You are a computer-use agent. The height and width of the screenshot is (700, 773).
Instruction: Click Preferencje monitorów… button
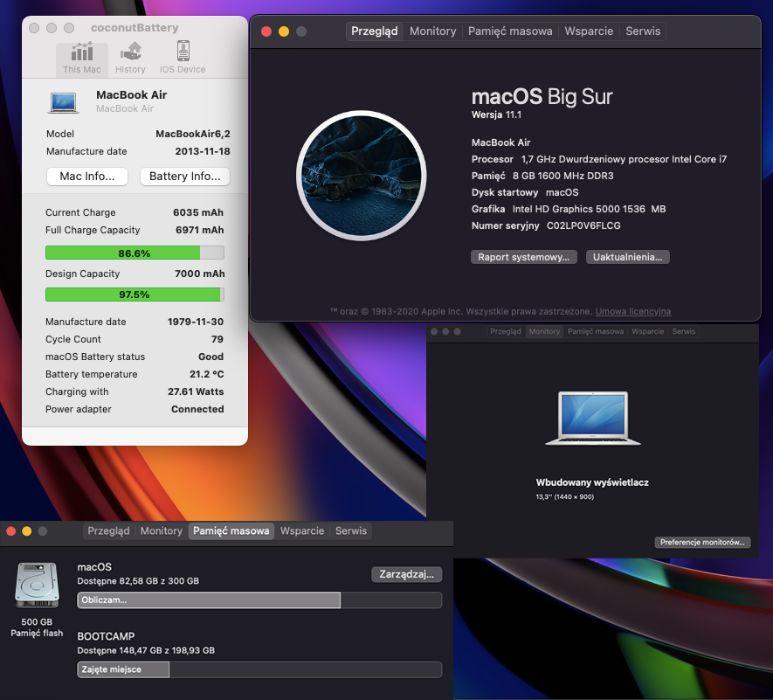pos(702,542)
